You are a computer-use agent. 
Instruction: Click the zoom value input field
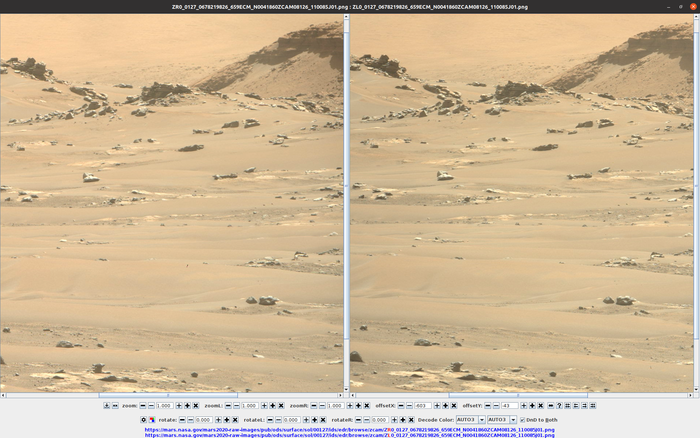point(165,406)
